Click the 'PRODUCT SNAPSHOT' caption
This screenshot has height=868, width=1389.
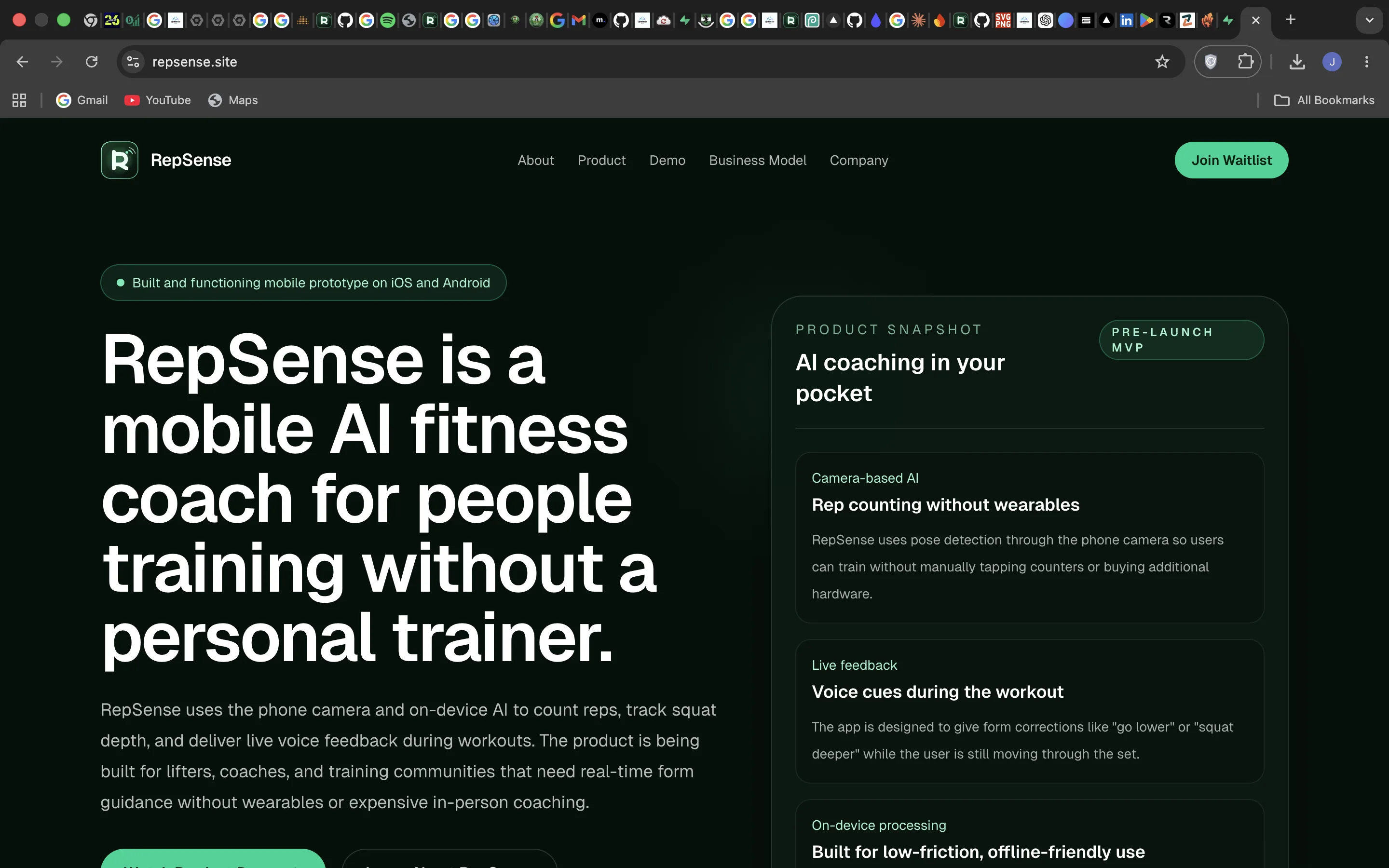(x=889, y=329)
